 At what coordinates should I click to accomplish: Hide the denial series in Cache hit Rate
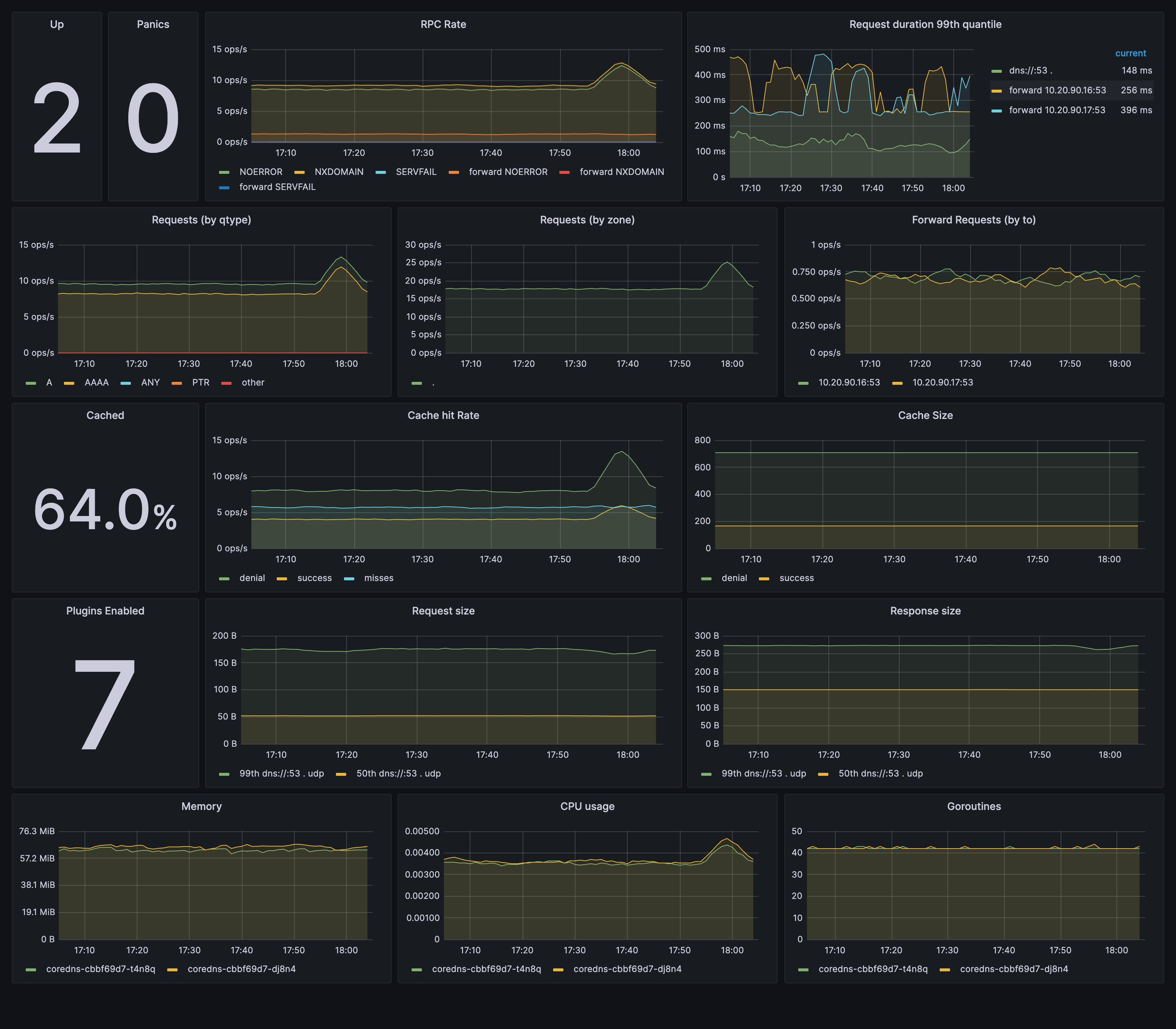pos(252,578)
